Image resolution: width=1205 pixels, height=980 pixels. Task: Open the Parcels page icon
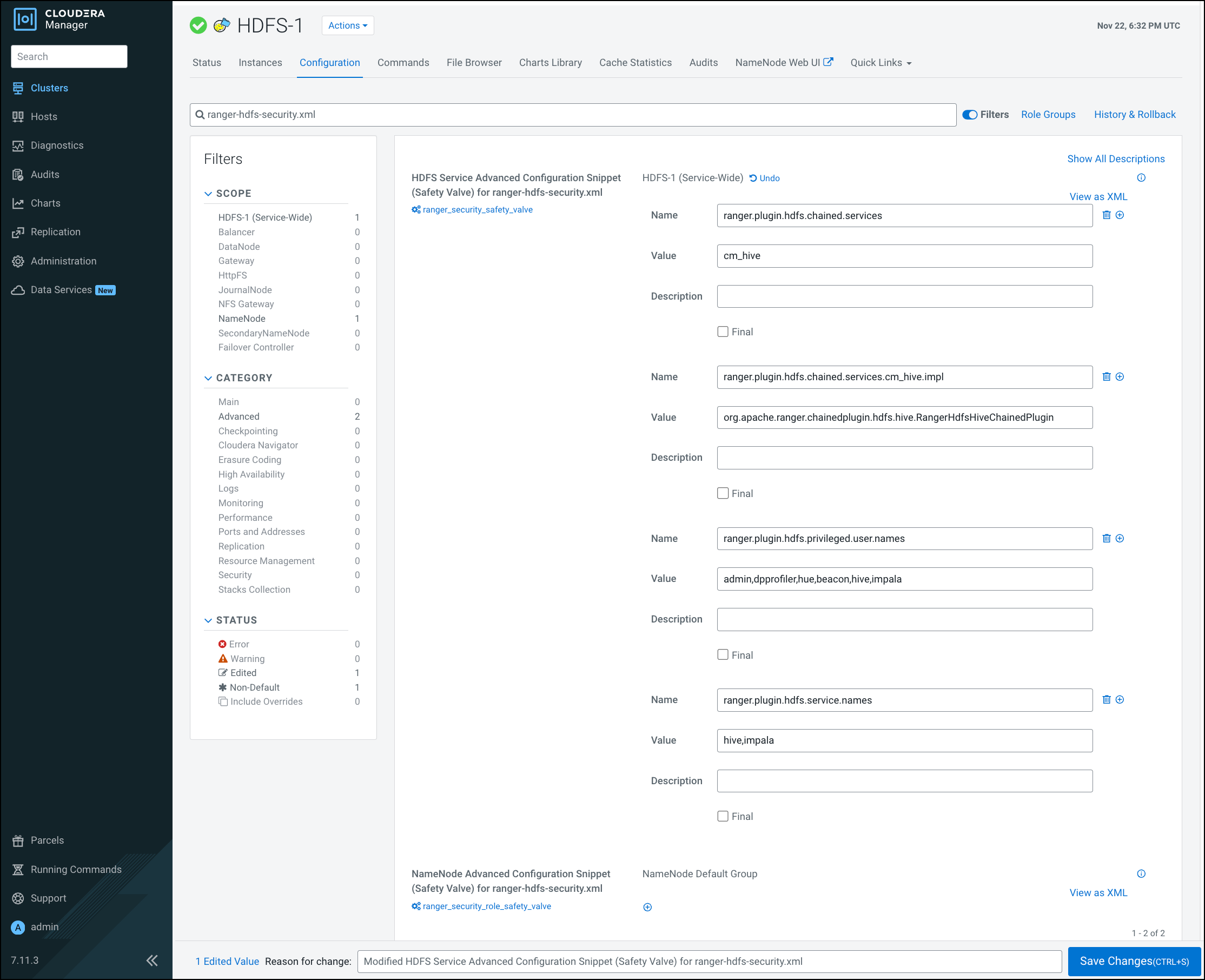tap(18, 840)
